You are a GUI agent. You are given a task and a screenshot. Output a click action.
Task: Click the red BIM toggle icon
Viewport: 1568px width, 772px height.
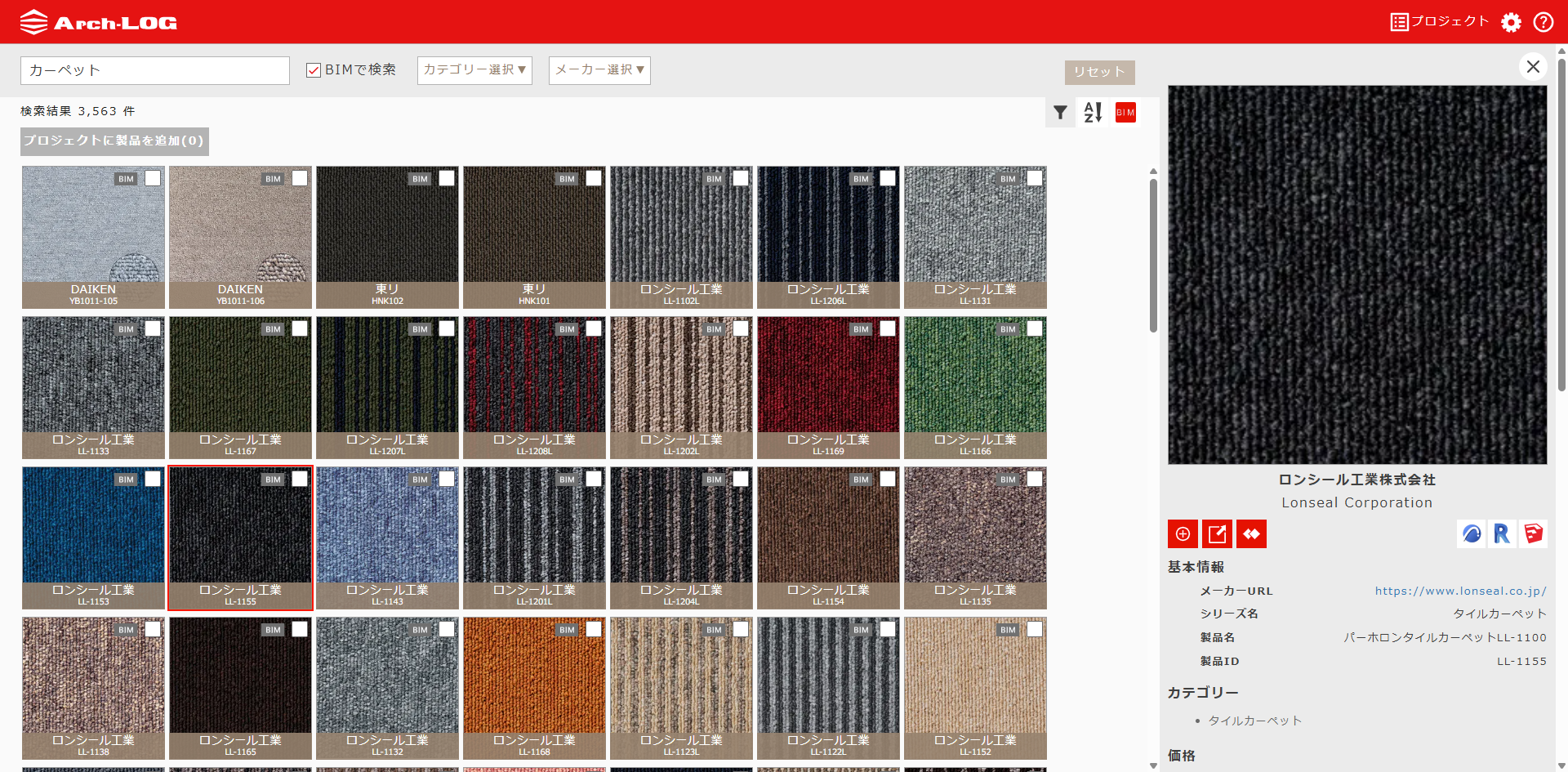(1125, 113)
